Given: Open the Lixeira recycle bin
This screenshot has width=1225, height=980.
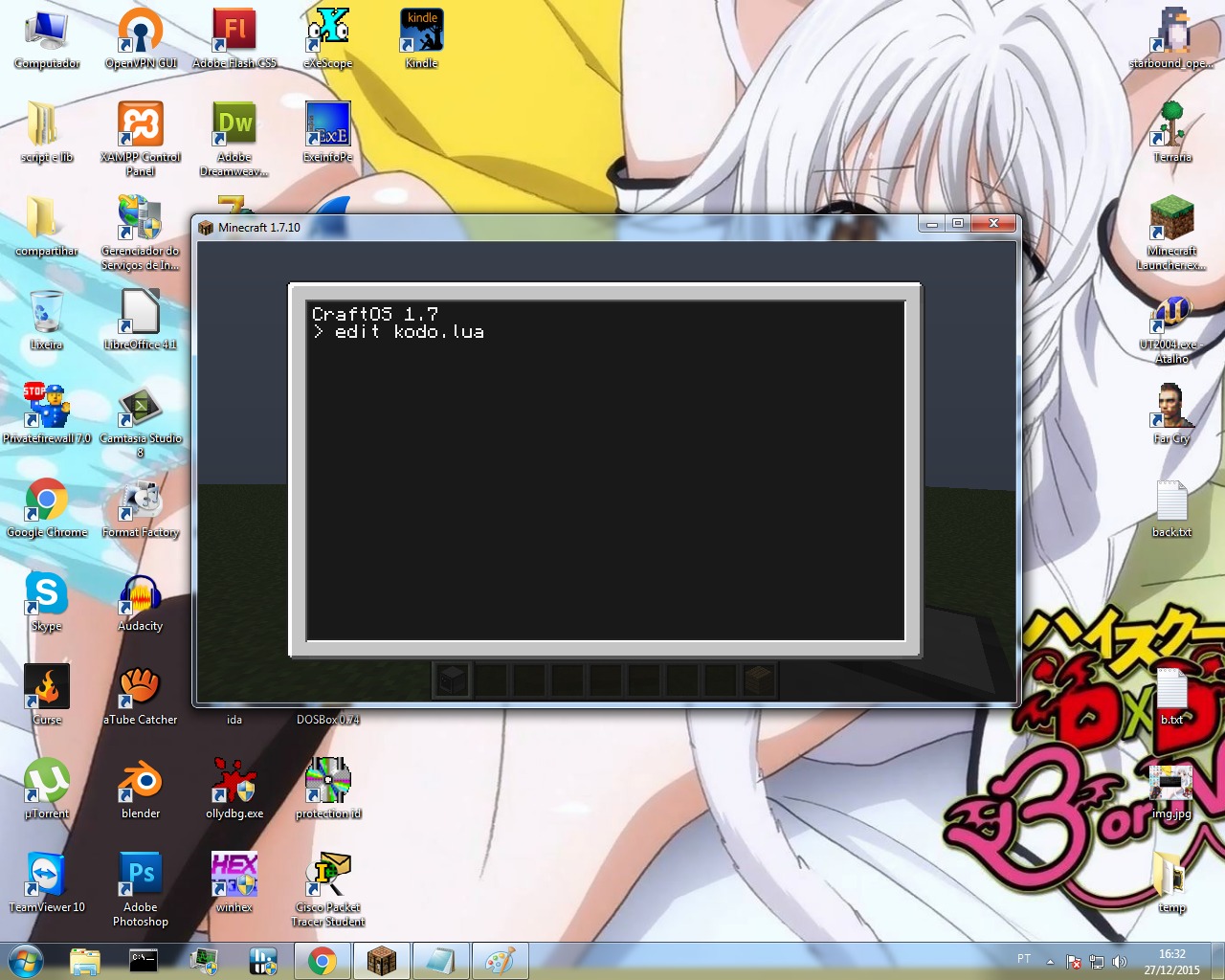Looking at the screenshot, I should click(46, 320).
